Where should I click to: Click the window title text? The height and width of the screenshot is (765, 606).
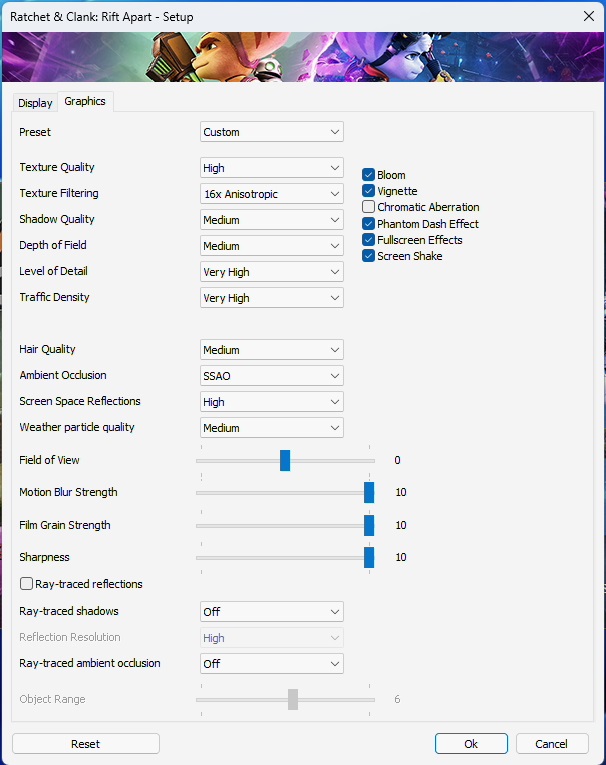[x=101, y=17]
